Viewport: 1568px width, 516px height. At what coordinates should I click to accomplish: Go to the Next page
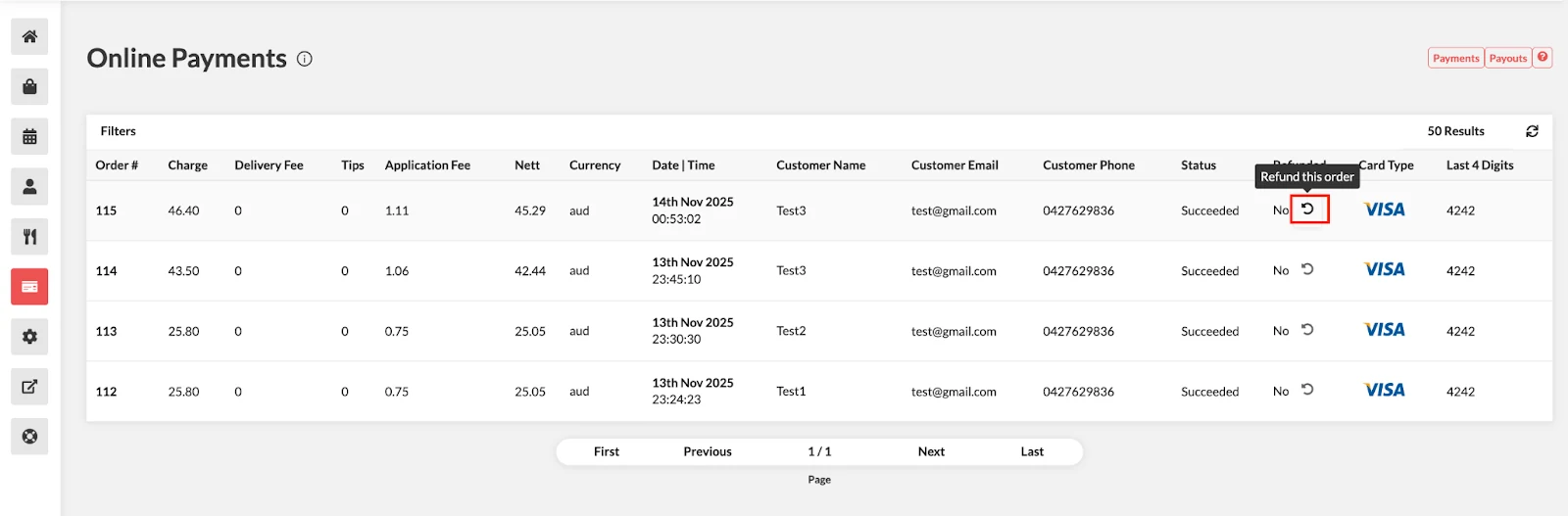931,451
